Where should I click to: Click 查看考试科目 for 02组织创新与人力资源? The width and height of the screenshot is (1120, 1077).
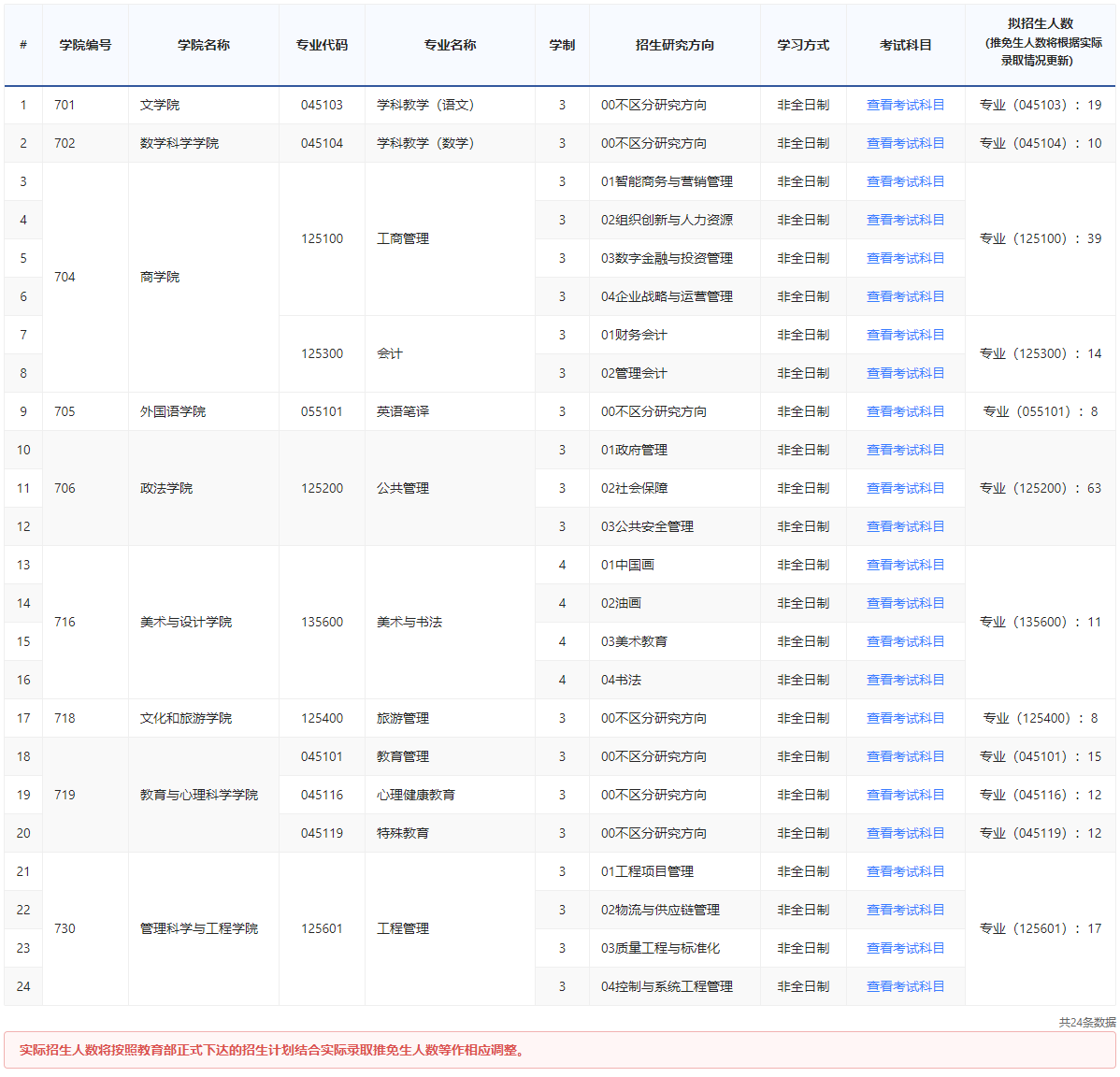pos(905,220)
